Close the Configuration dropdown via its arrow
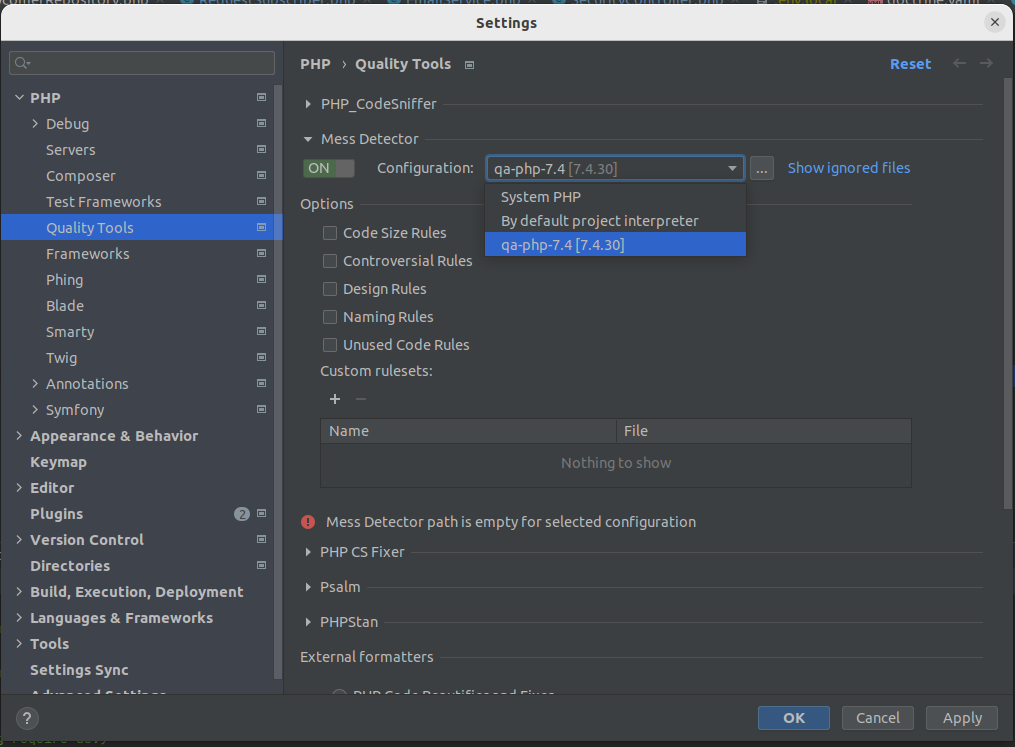 click(732, 168)
